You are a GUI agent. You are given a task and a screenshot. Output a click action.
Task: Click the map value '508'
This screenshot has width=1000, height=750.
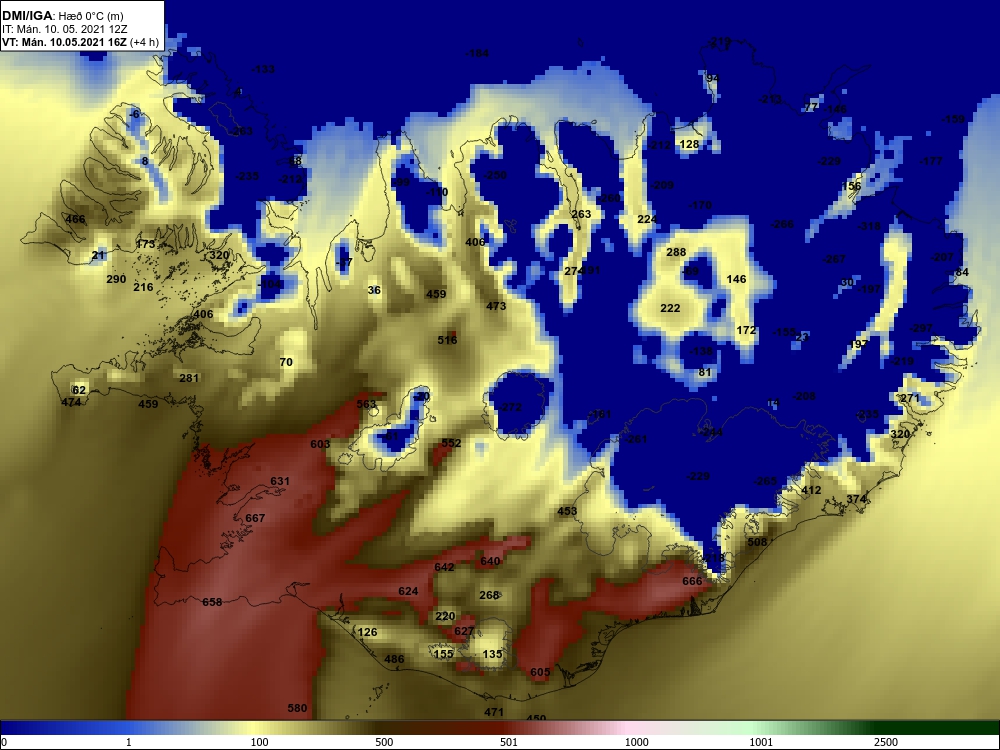pos(757,542)
